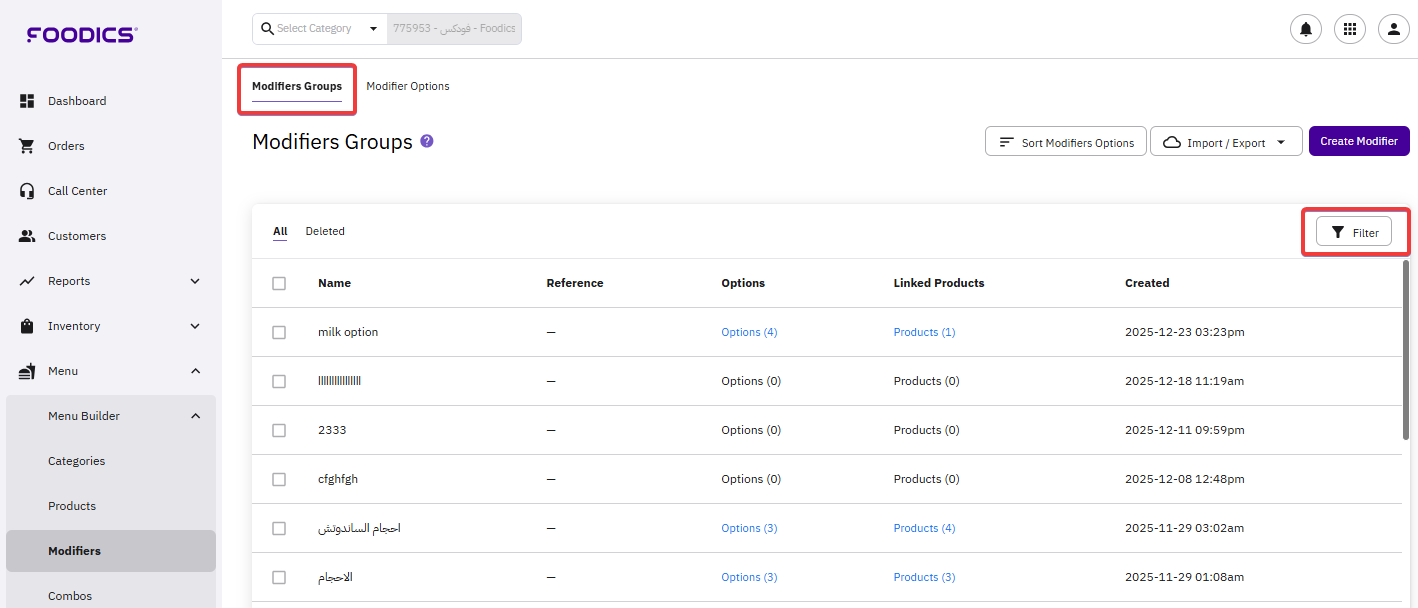The image size is (1418, 608).
Task: Check the box next to cfghfgh
Action: [x=279, y=479]
